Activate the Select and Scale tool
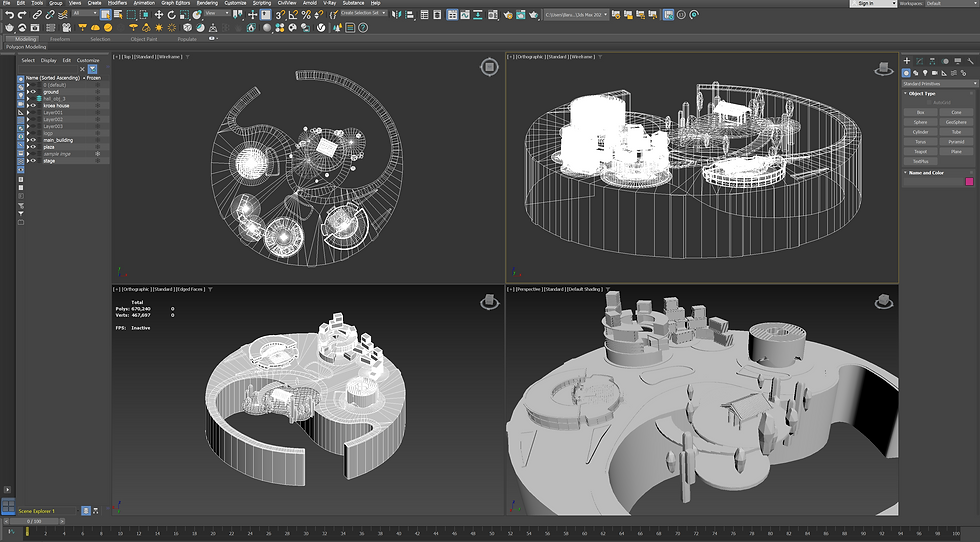 (x=184, y=14)
